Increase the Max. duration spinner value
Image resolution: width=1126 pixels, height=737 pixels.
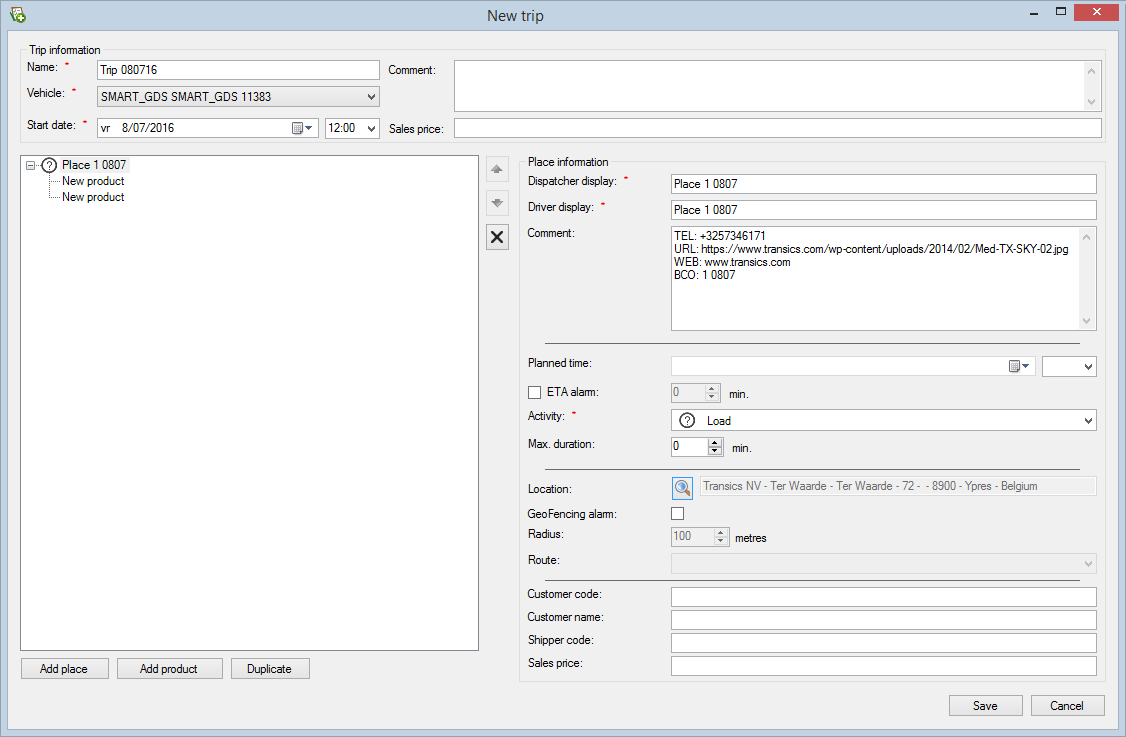click(x=716, y=442)
